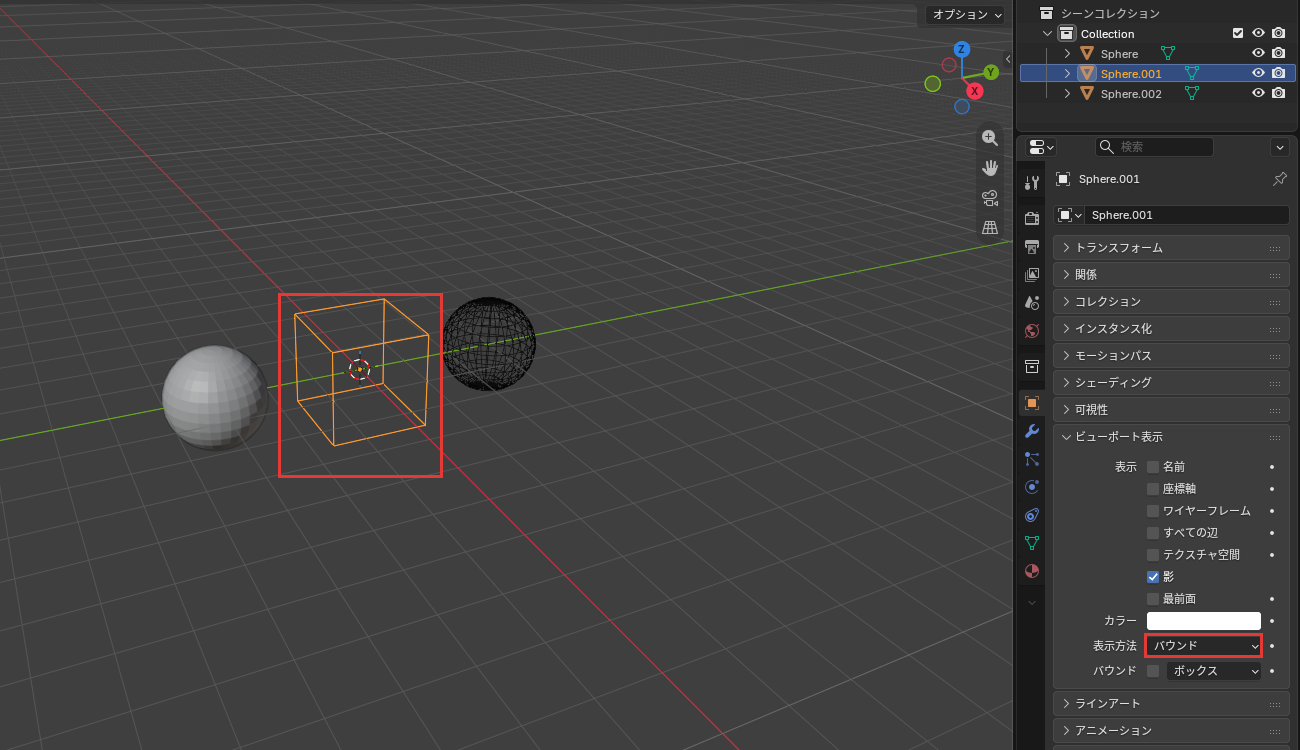Click the 検索 search field in properties
Screen dimensions: 1300x750
click(1154, 147)
